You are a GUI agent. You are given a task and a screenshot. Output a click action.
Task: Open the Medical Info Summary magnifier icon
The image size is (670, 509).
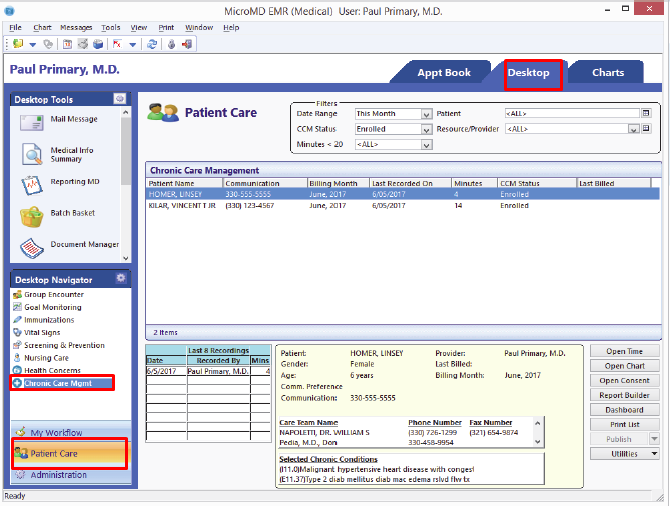32,154
